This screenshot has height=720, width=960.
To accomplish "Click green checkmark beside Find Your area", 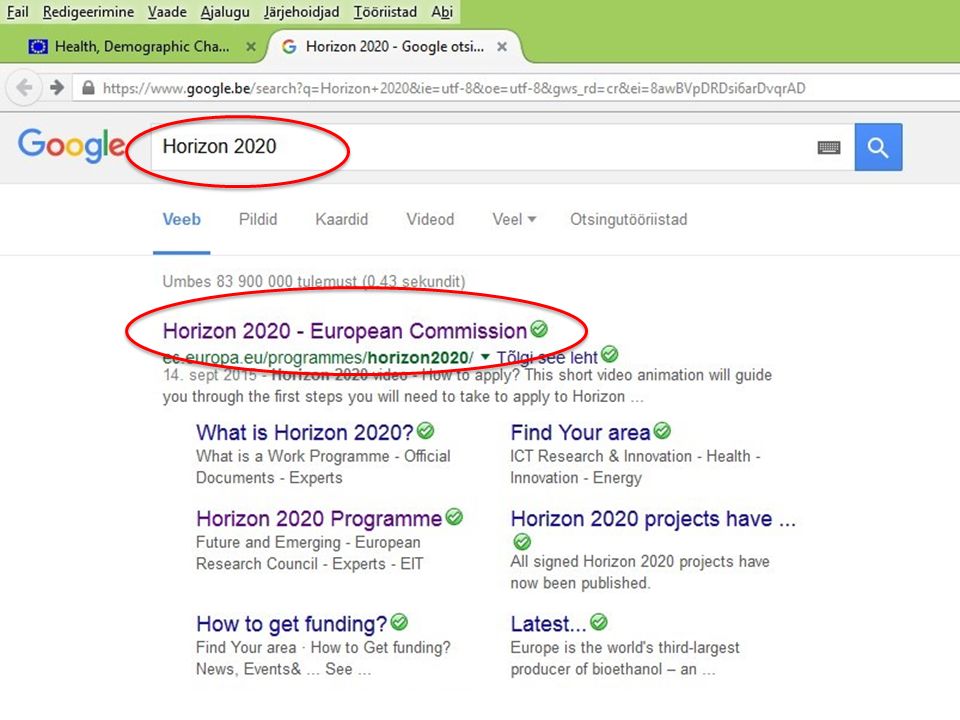I will (x=662, y=431).
